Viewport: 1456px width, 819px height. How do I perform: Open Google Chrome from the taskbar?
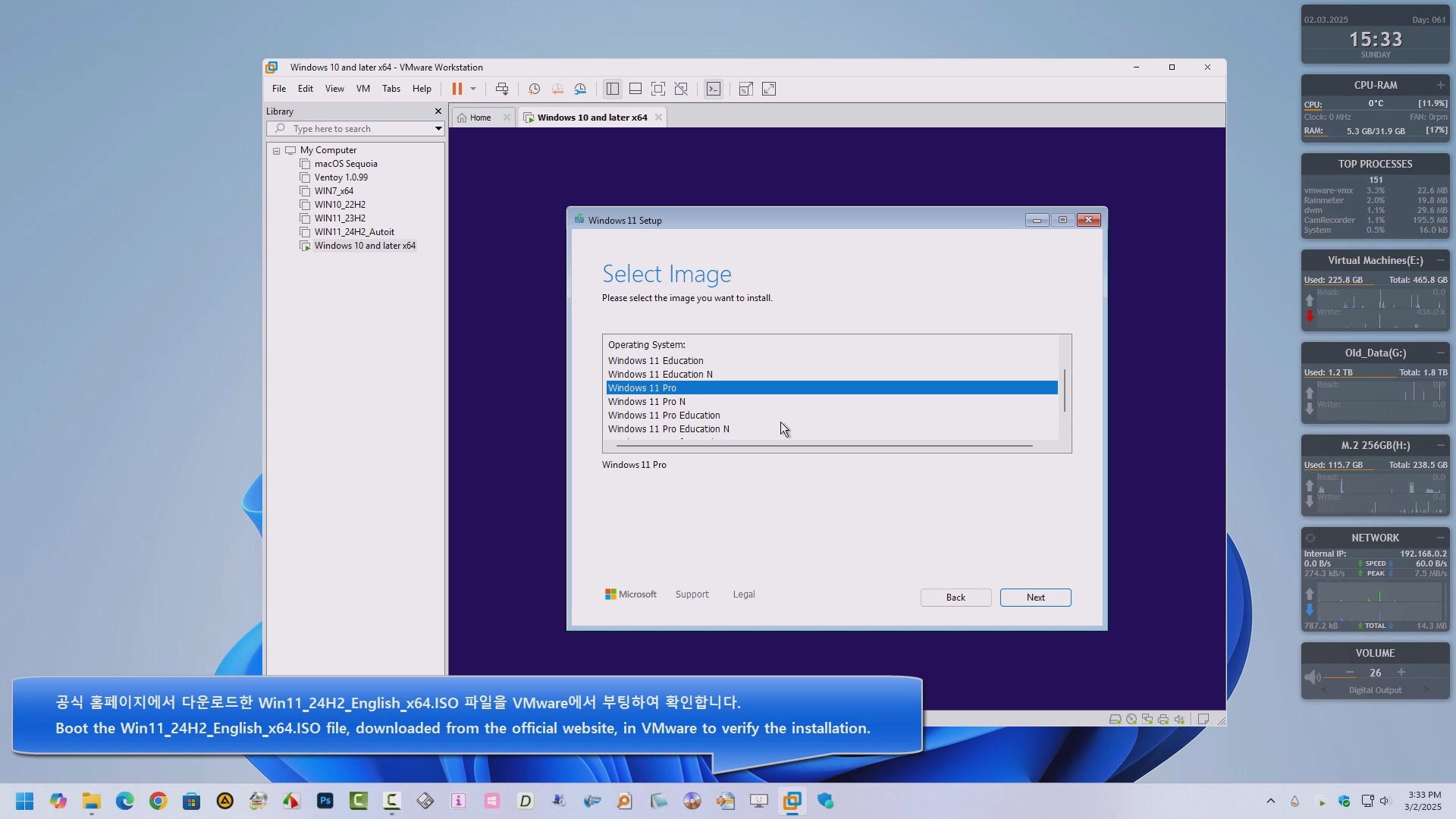pos(158,801)
